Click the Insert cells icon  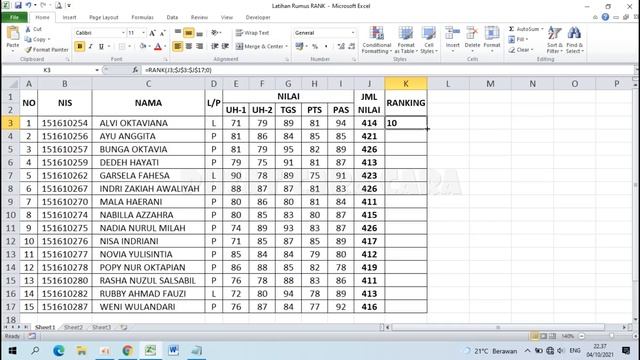pos(452,33)
